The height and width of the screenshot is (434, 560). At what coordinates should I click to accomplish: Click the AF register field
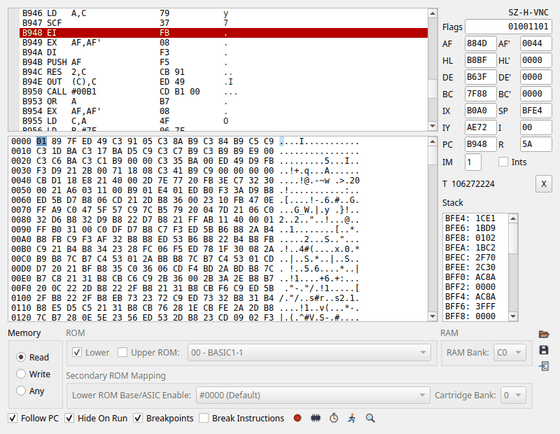pos(480,44)
